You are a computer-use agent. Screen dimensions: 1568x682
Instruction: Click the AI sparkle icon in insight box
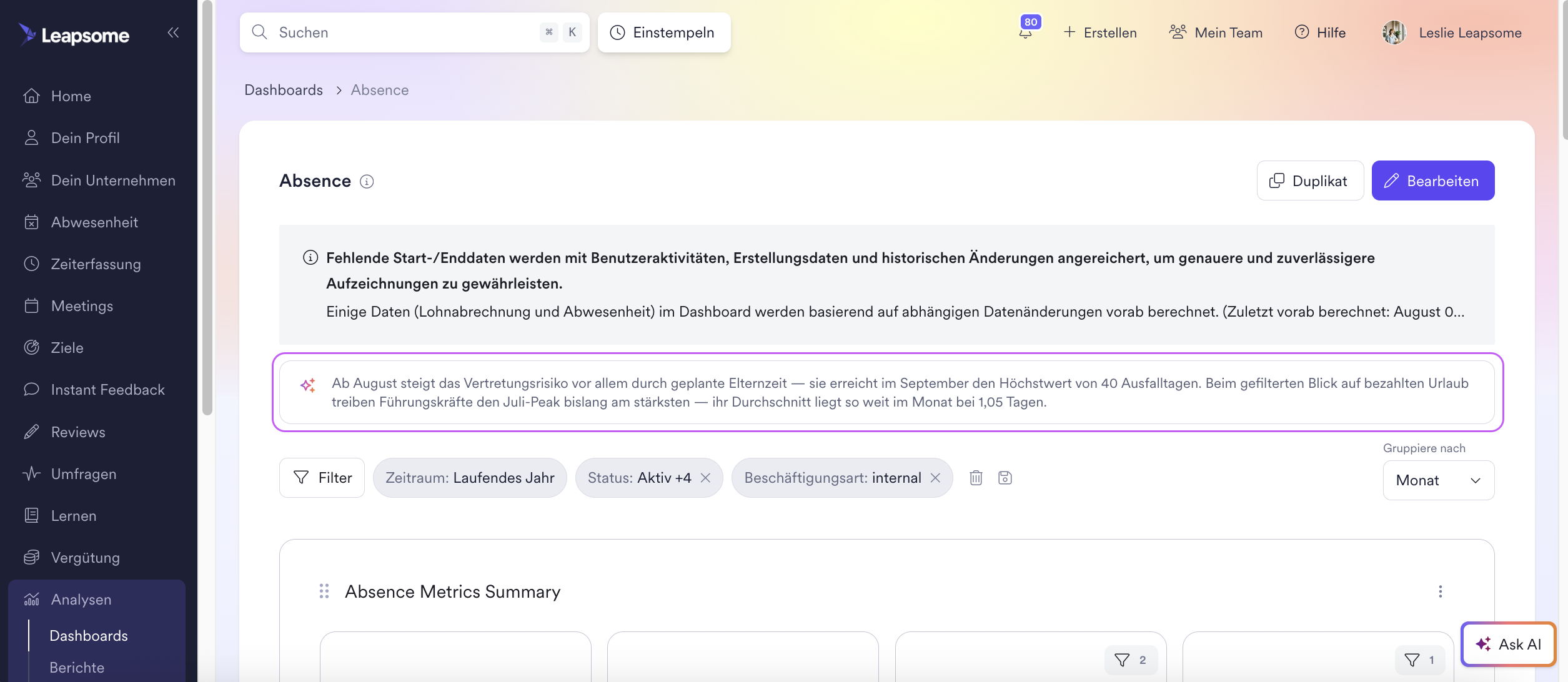(x=308, y=385)
